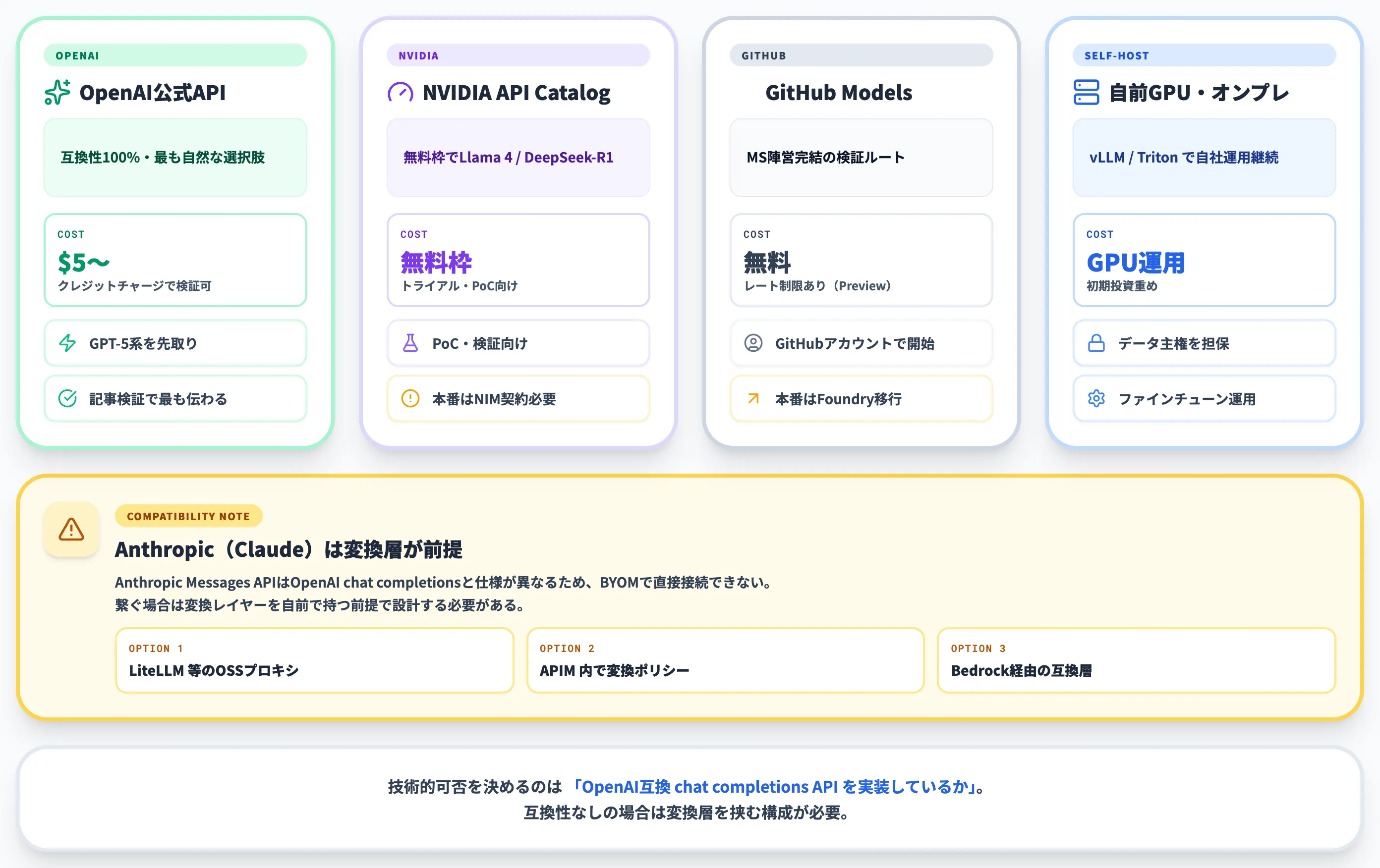This screenshot has height=868, width=1380.
Task: Click the COMPATIBILITY NOTE badge
Action: pos(188,516)
